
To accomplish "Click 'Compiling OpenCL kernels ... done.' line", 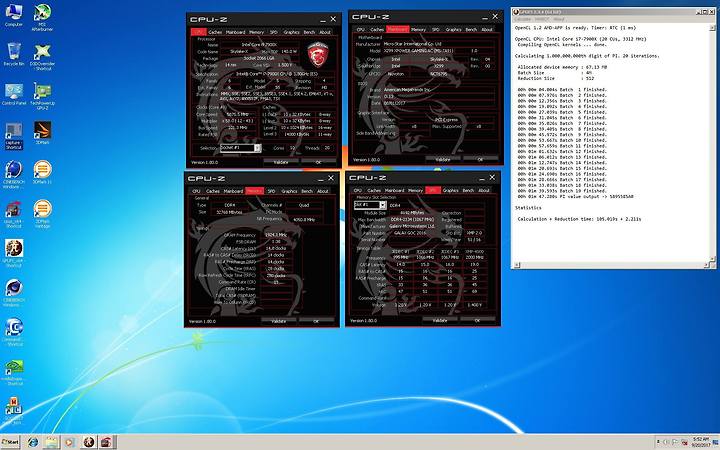I will tap(562, 45).
